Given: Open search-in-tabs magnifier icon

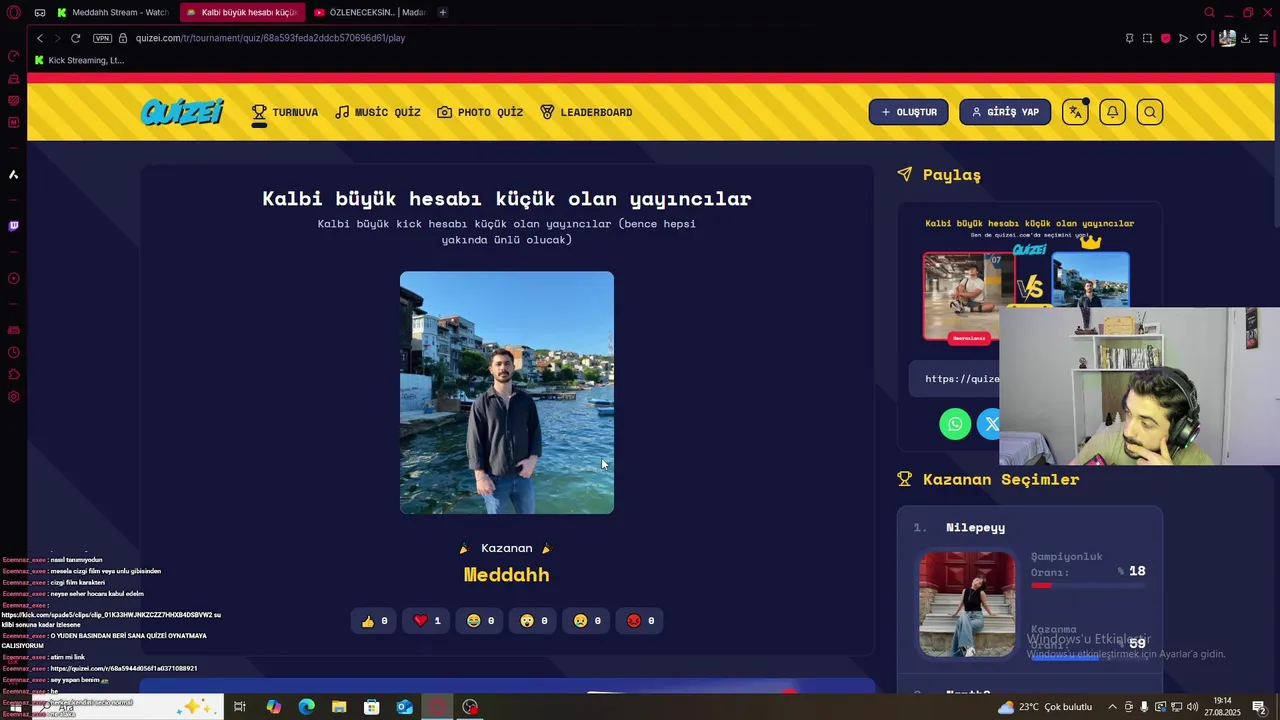Looking at the screenshot, I should (1209, 12).
